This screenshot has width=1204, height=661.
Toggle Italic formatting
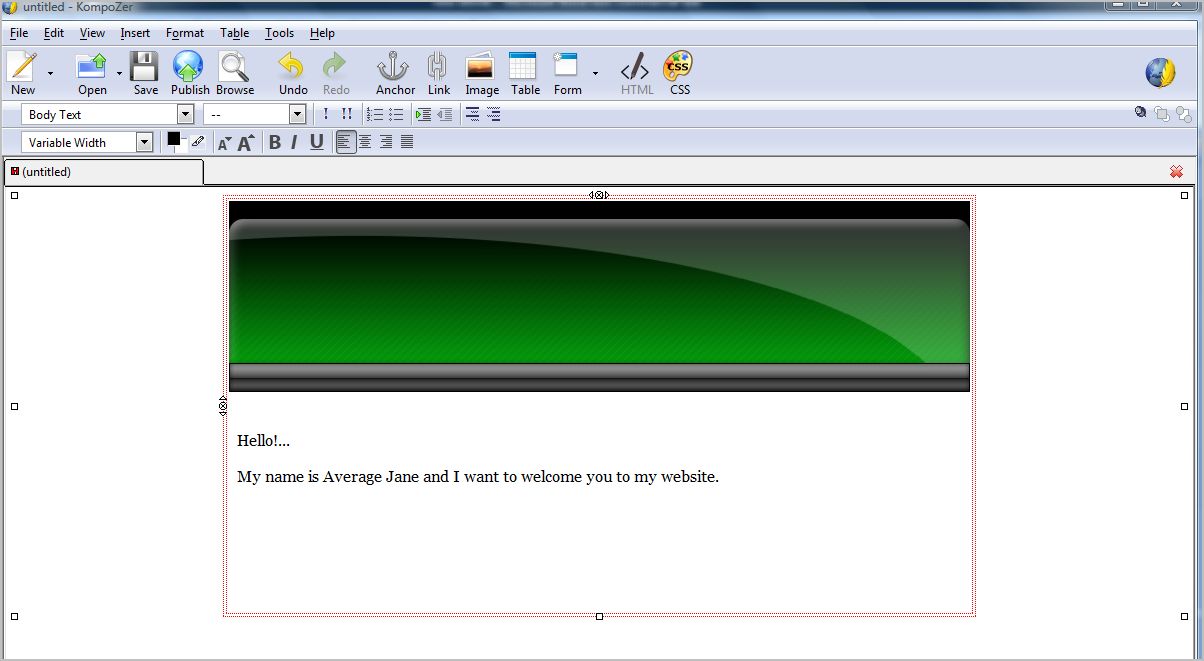click(294, 142)
